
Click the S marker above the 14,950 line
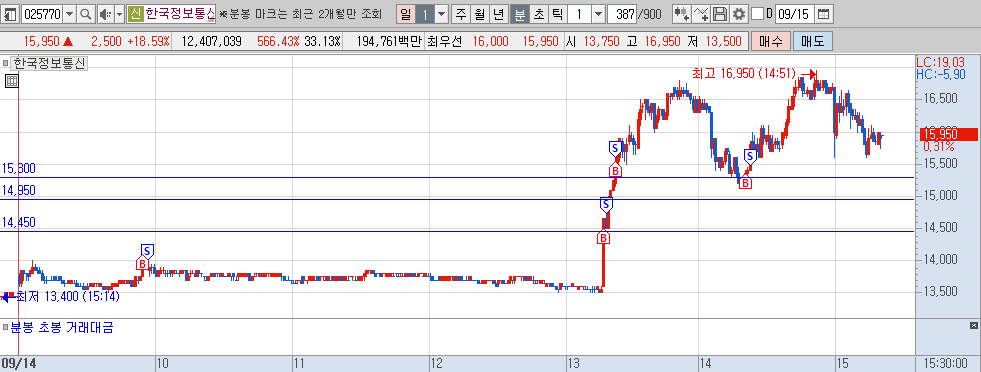(606, 204)
